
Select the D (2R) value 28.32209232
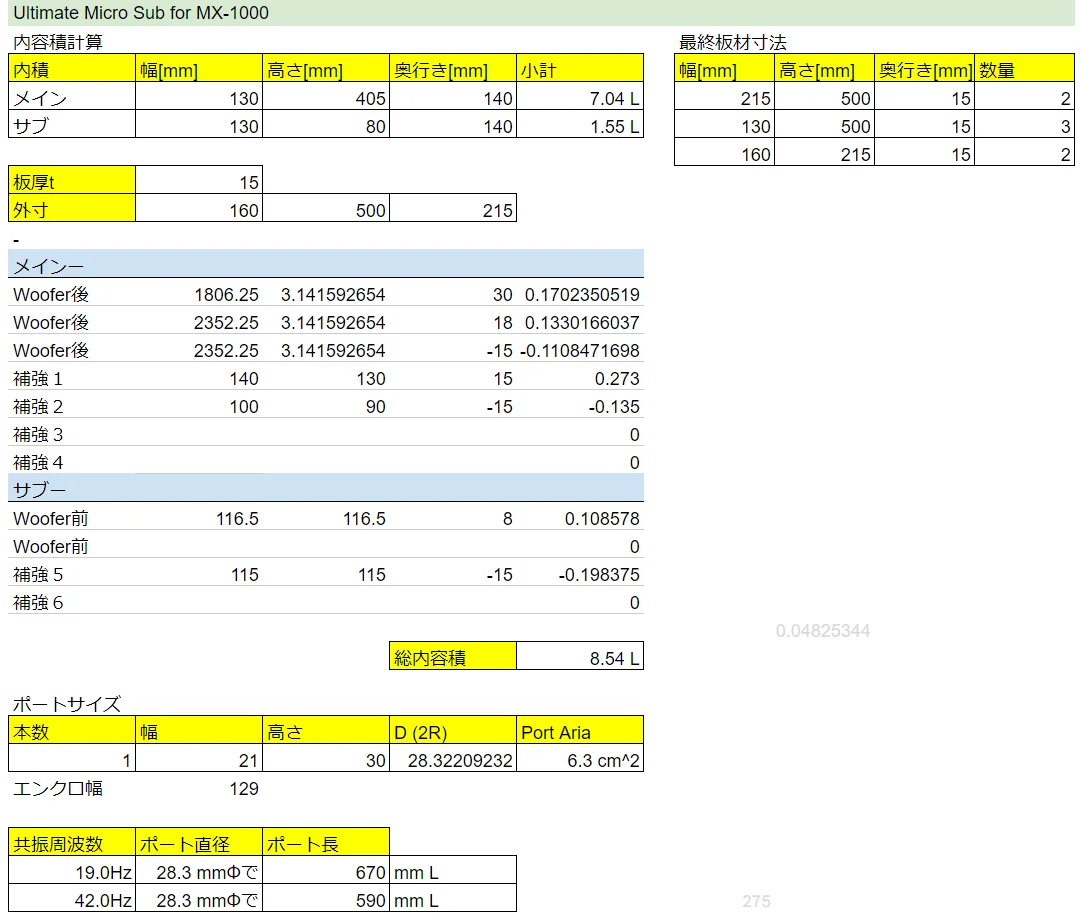[x=453, y=760]
